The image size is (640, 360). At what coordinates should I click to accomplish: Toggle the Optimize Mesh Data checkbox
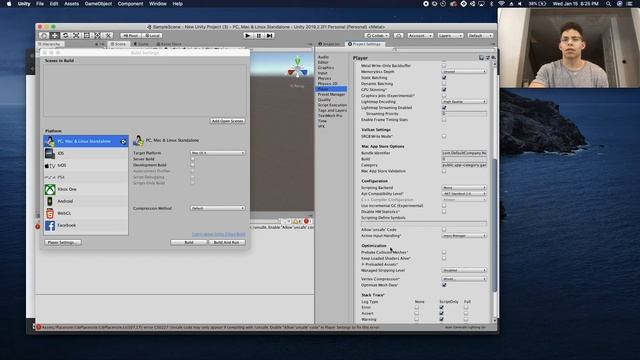[x=444, y=285]
